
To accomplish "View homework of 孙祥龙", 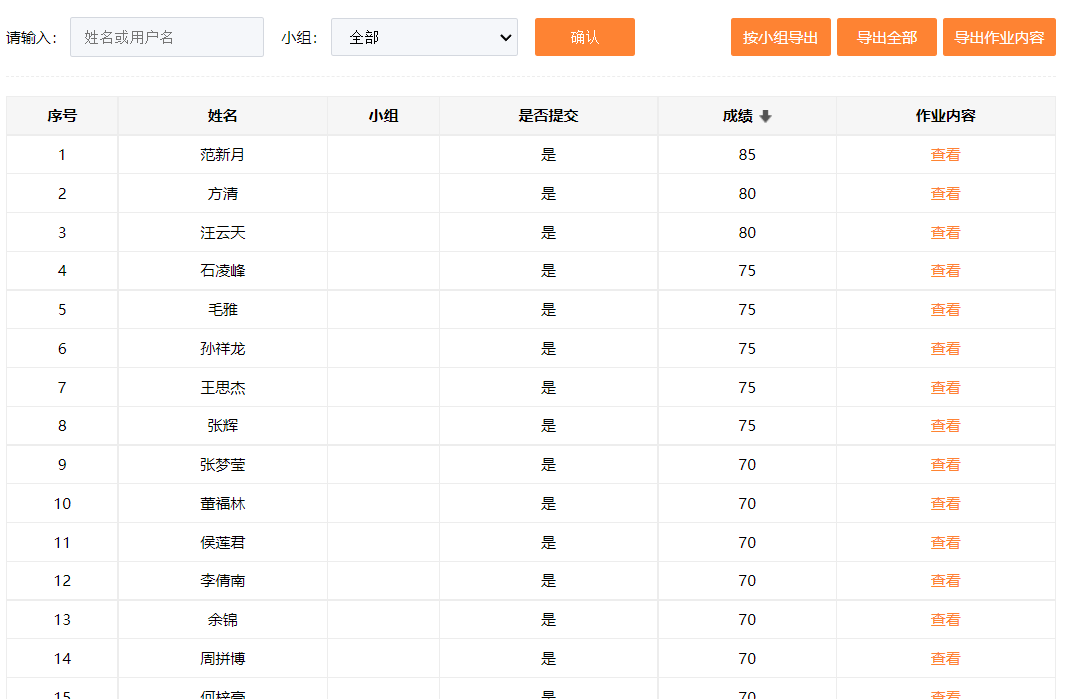I will click(945, 349).
